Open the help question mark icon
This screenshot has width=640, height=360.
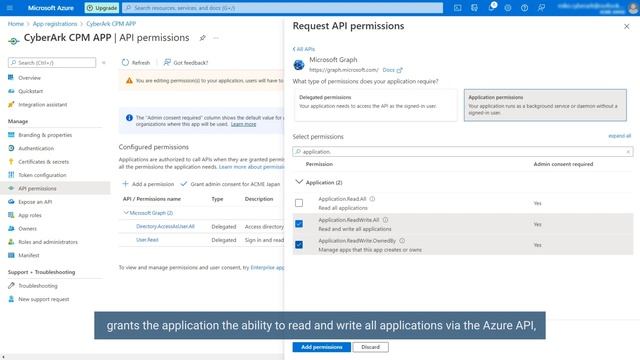click(524, 8)
